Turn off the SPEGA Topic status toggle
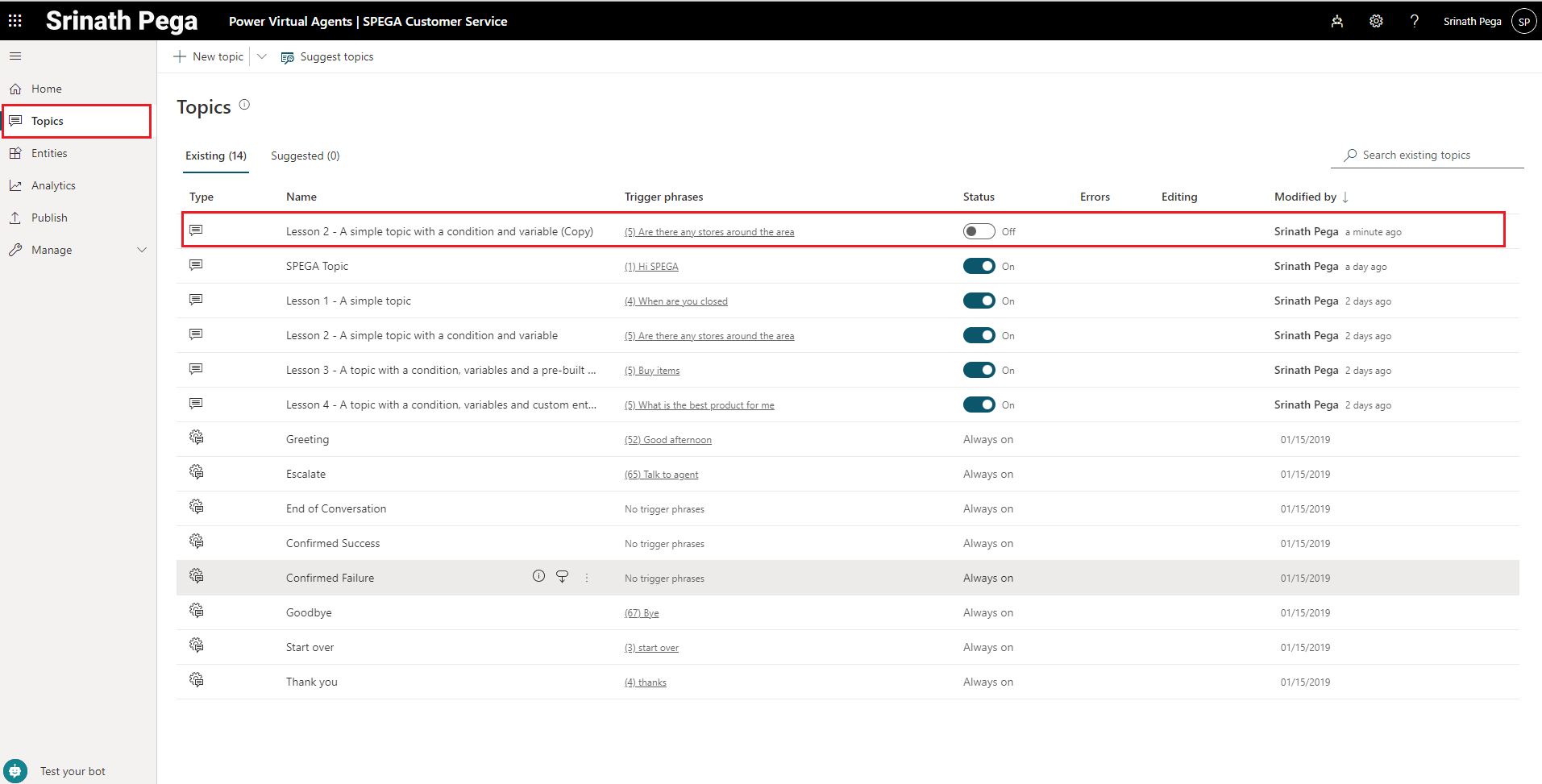This screenshot has width=1542, height=784. [x=979, y=267]
